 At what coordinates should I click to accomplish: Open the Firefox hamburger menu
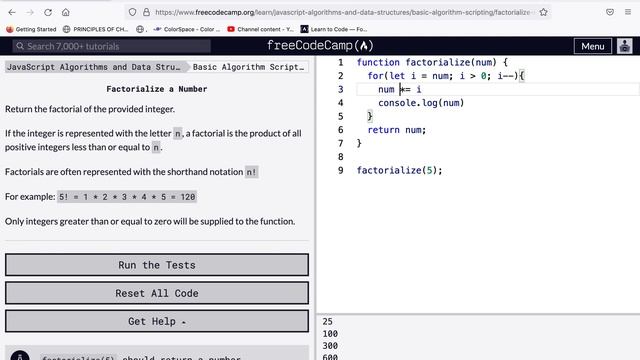628,12
